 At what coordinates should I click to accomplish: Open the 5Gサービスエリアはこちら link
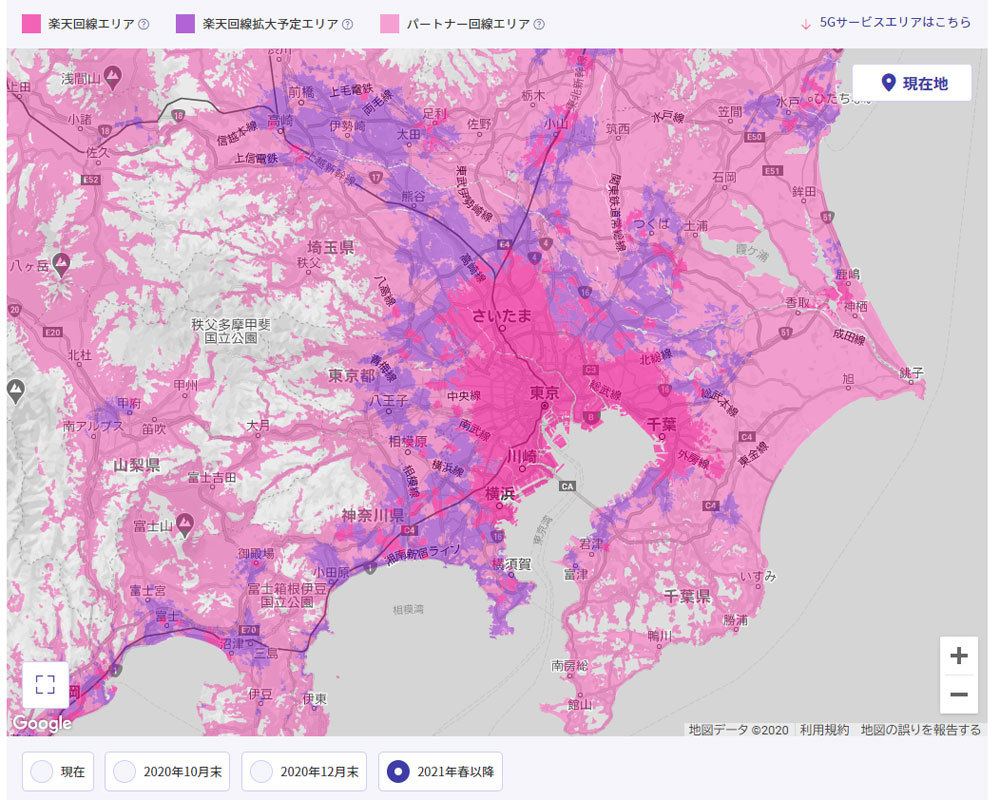886,23
